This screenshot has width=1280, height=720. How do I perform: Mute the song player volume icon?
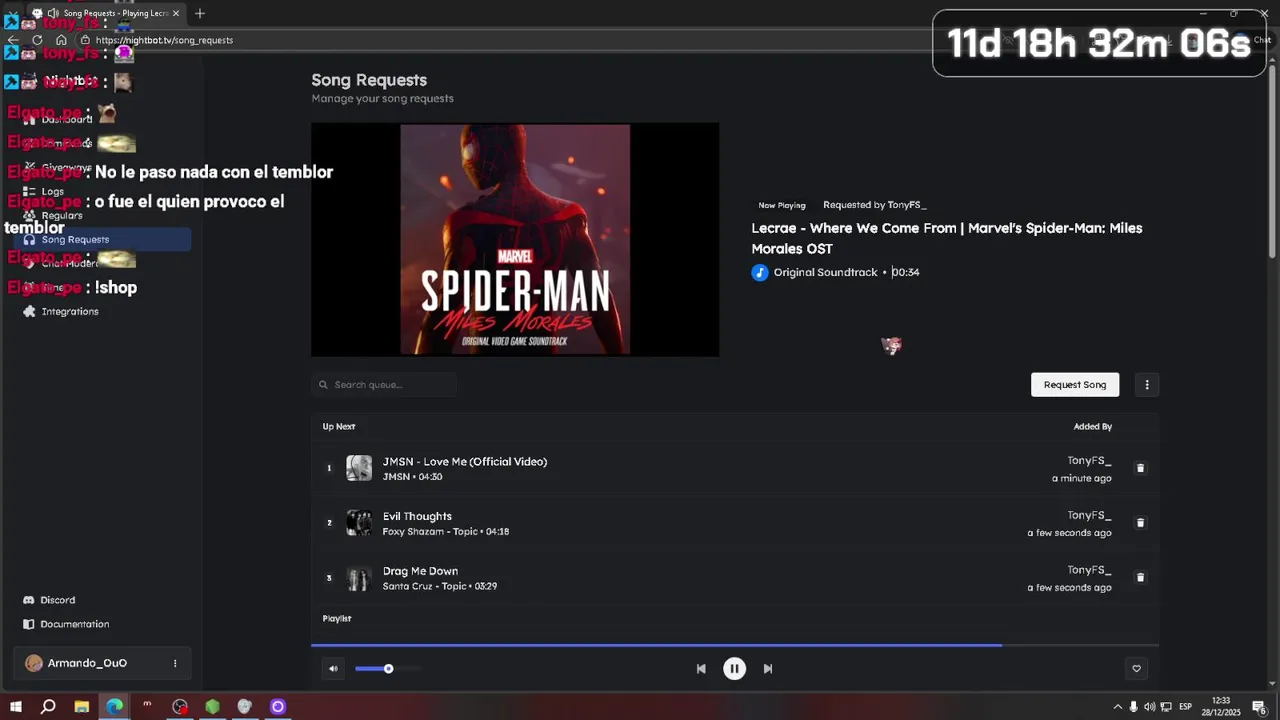[333, 669]
